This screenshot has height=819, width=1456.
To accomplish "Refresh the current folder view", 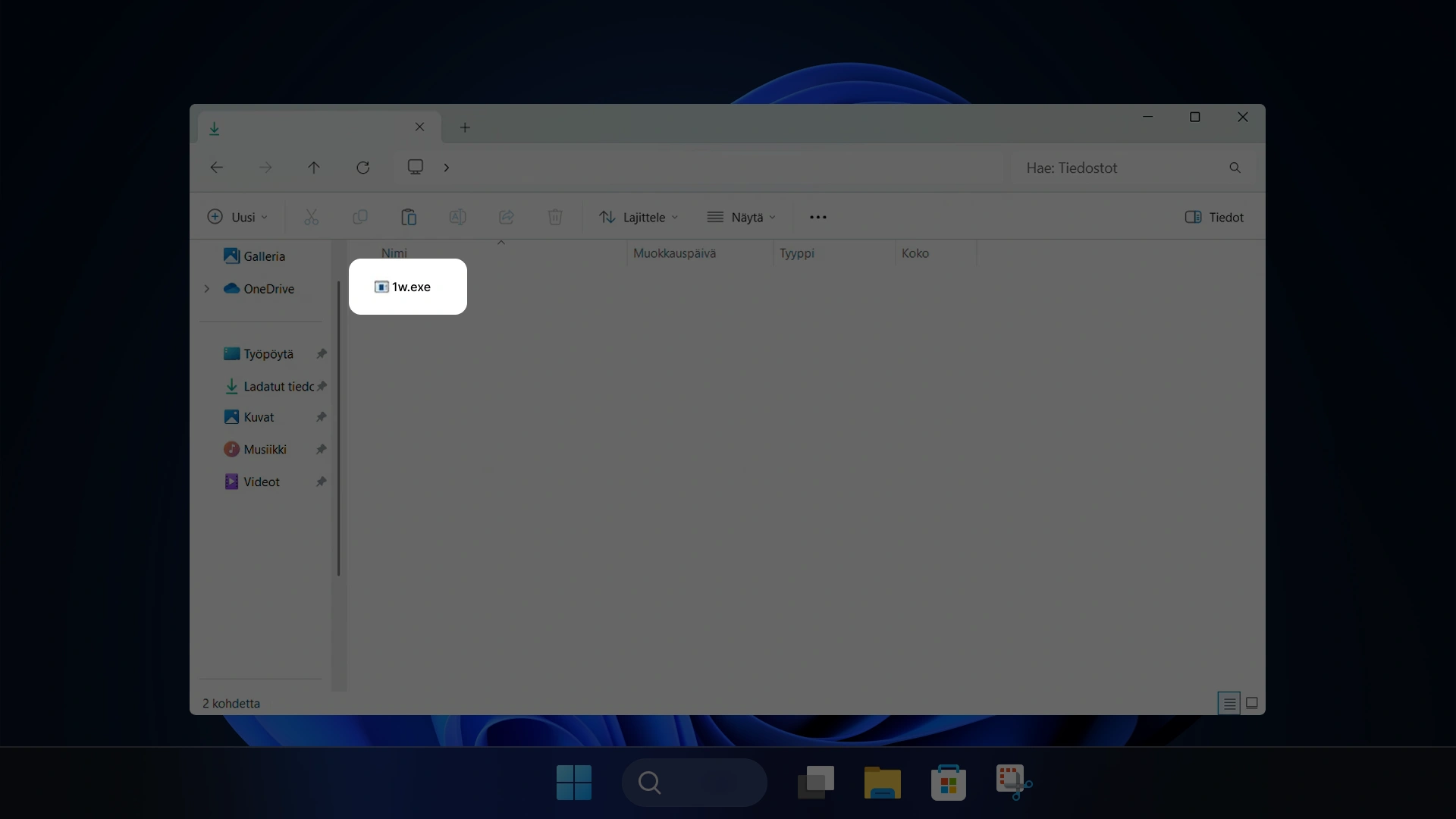I will (x=363, y=168).
